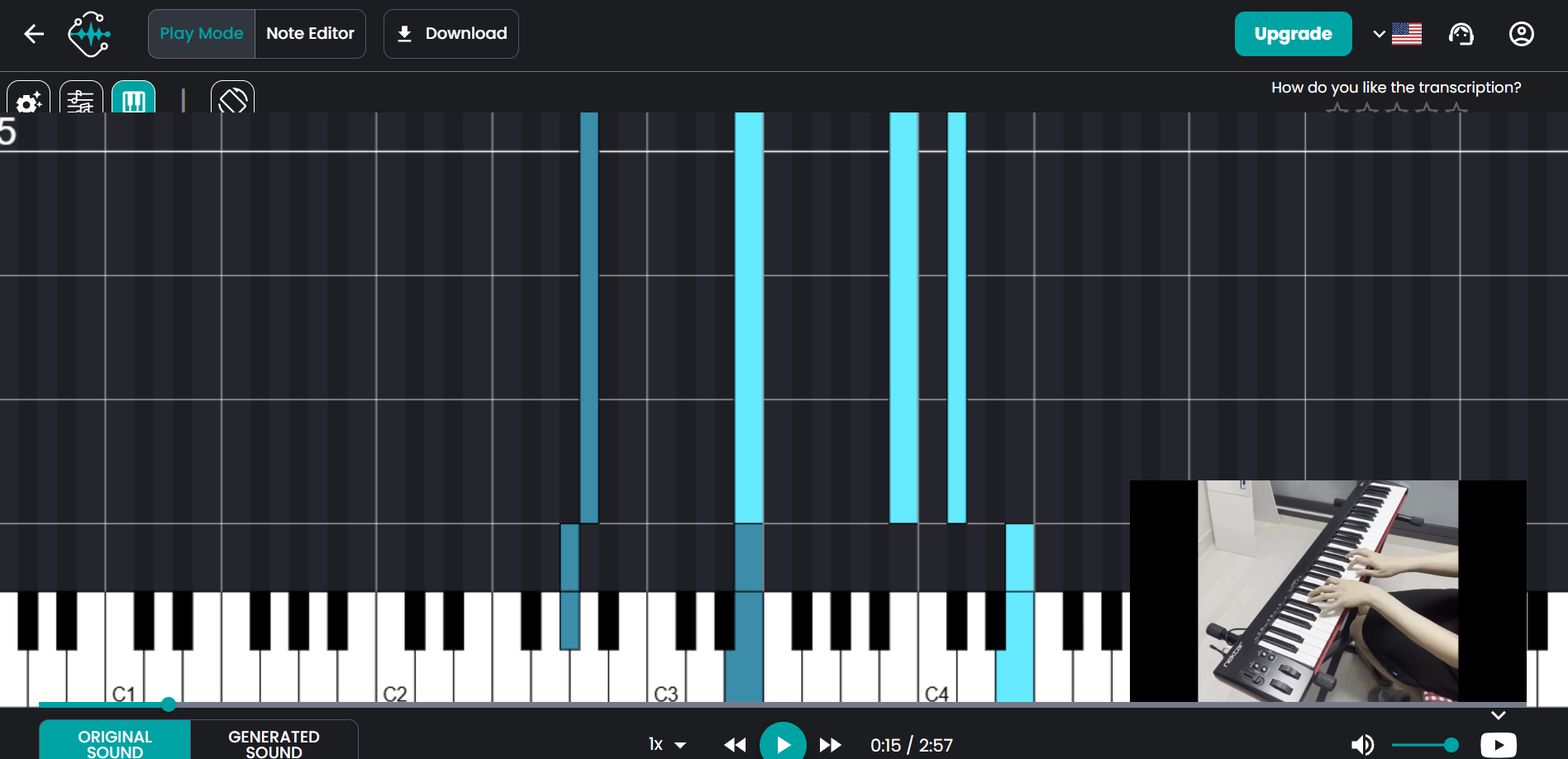Mute the volume speaker icon
The width and height of the screenshot is (1568, 759).
tap(1362, 745)
